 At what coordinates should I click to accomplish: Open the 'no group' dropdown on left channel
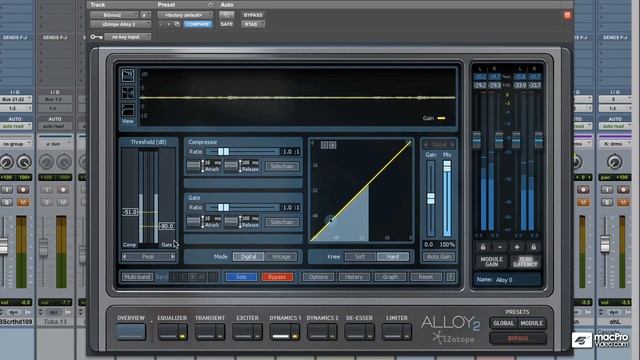pyautogui.click(x=16, y=144)
